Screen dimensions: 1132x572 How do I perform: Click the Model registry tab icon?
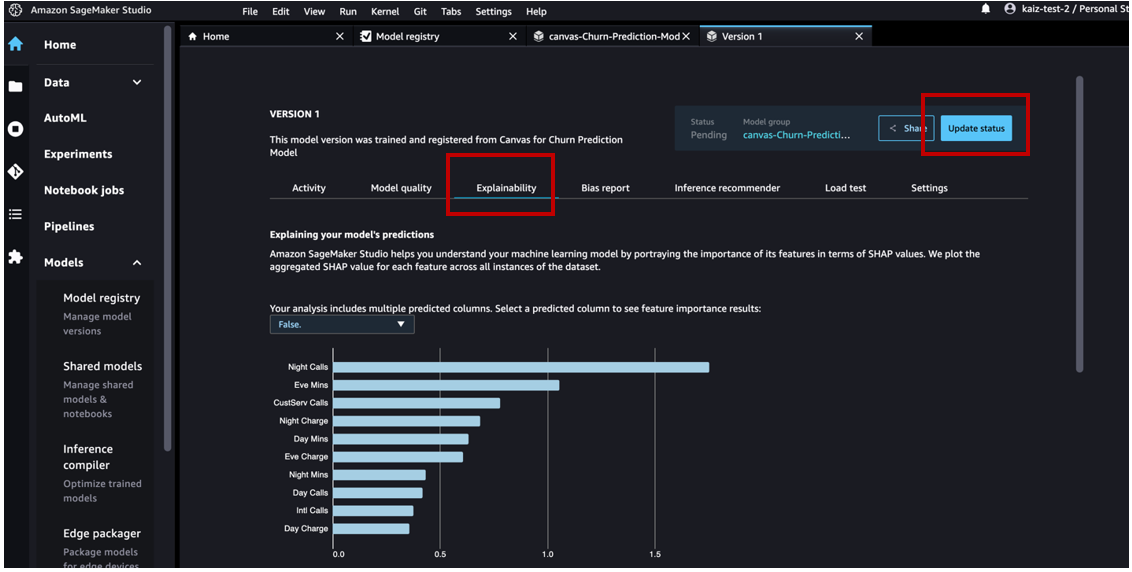366,36
